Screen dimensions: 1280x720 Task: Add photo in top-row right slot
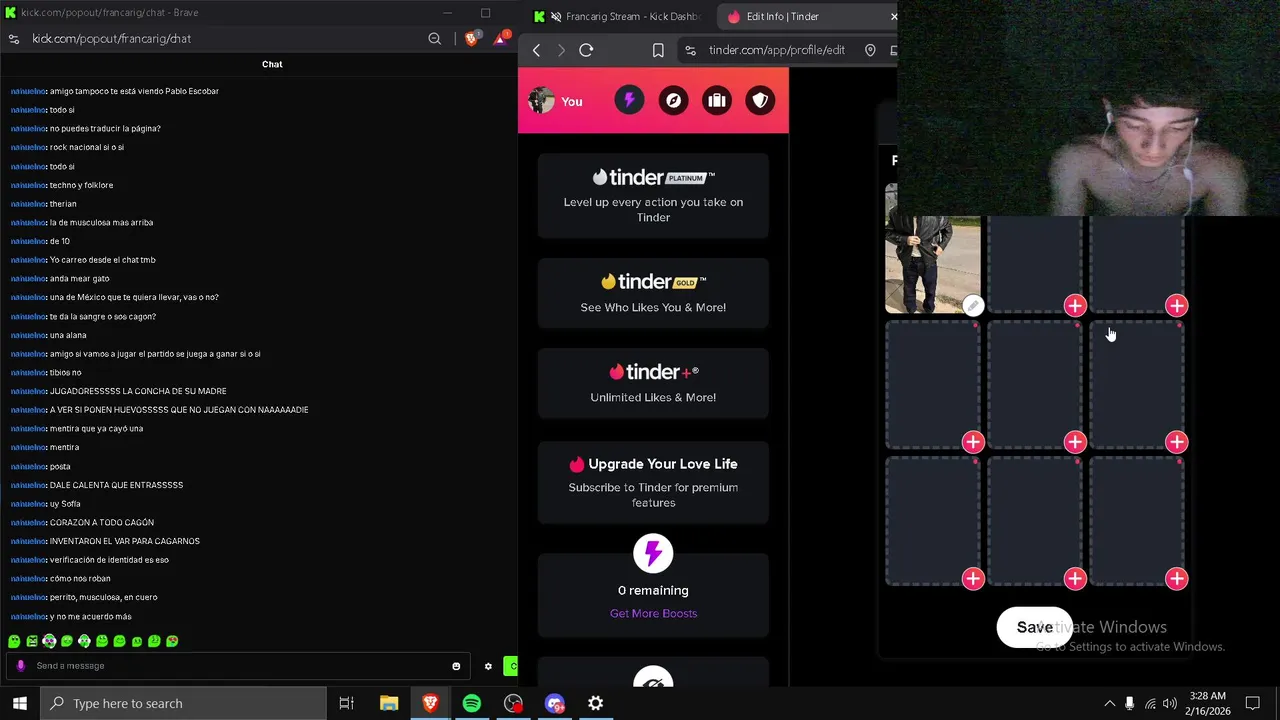pyautogui.click(x=1177, y=305)
